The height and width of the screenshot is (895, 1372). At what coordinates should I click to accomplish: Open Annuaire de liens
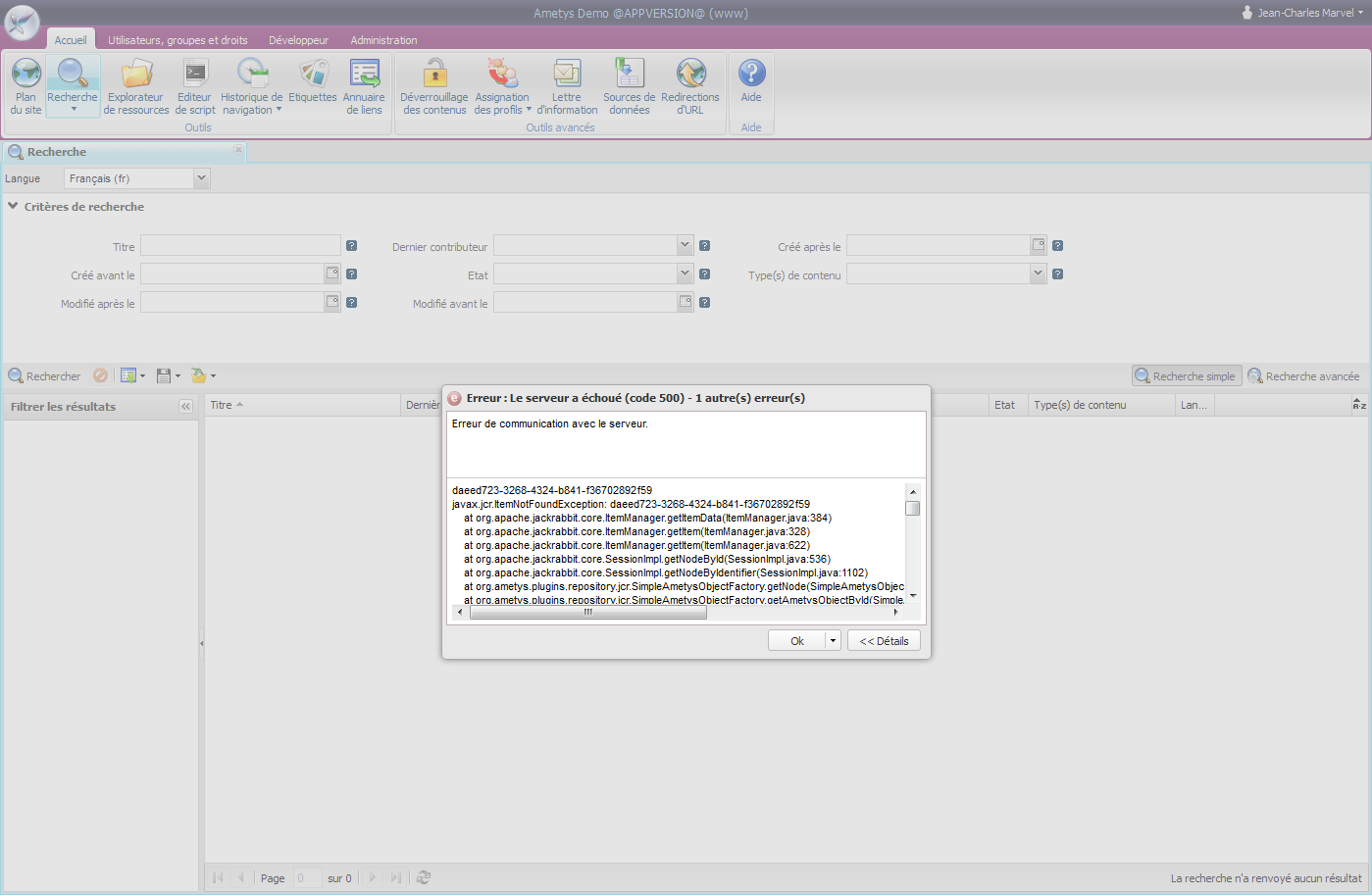tap(364, 86)
